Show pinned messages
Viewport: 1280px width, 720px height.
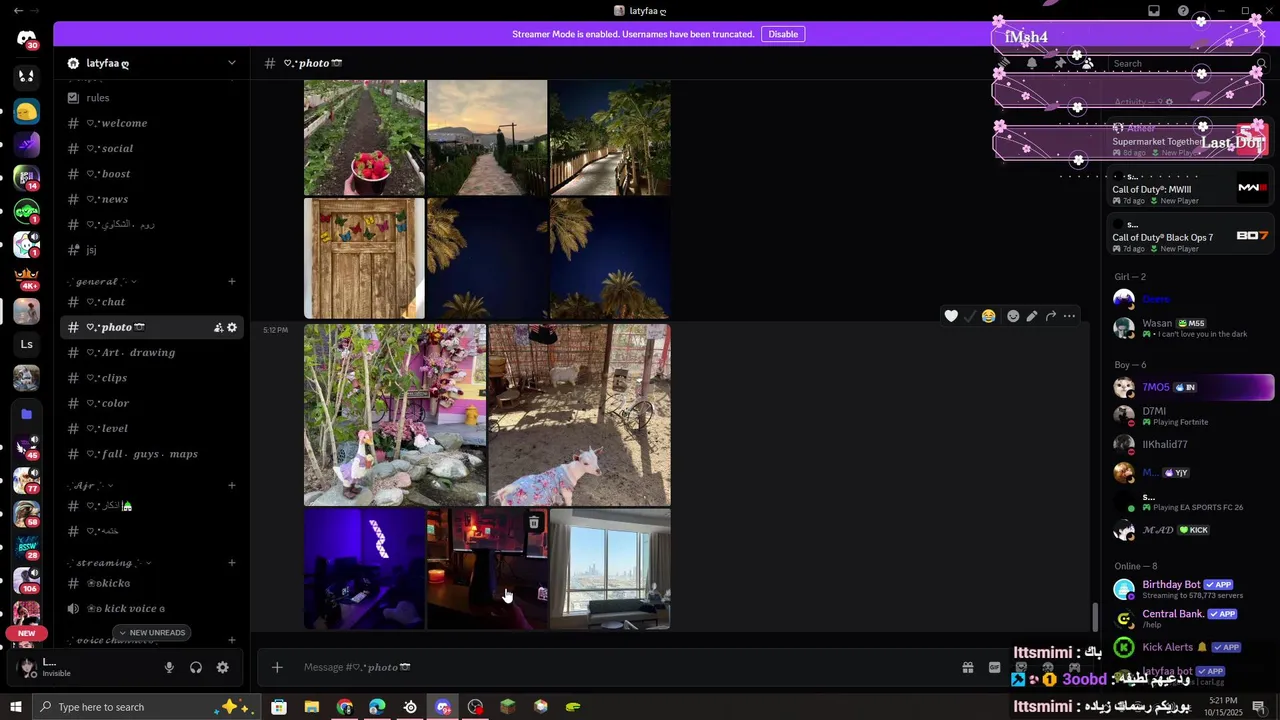[1060, 63]
